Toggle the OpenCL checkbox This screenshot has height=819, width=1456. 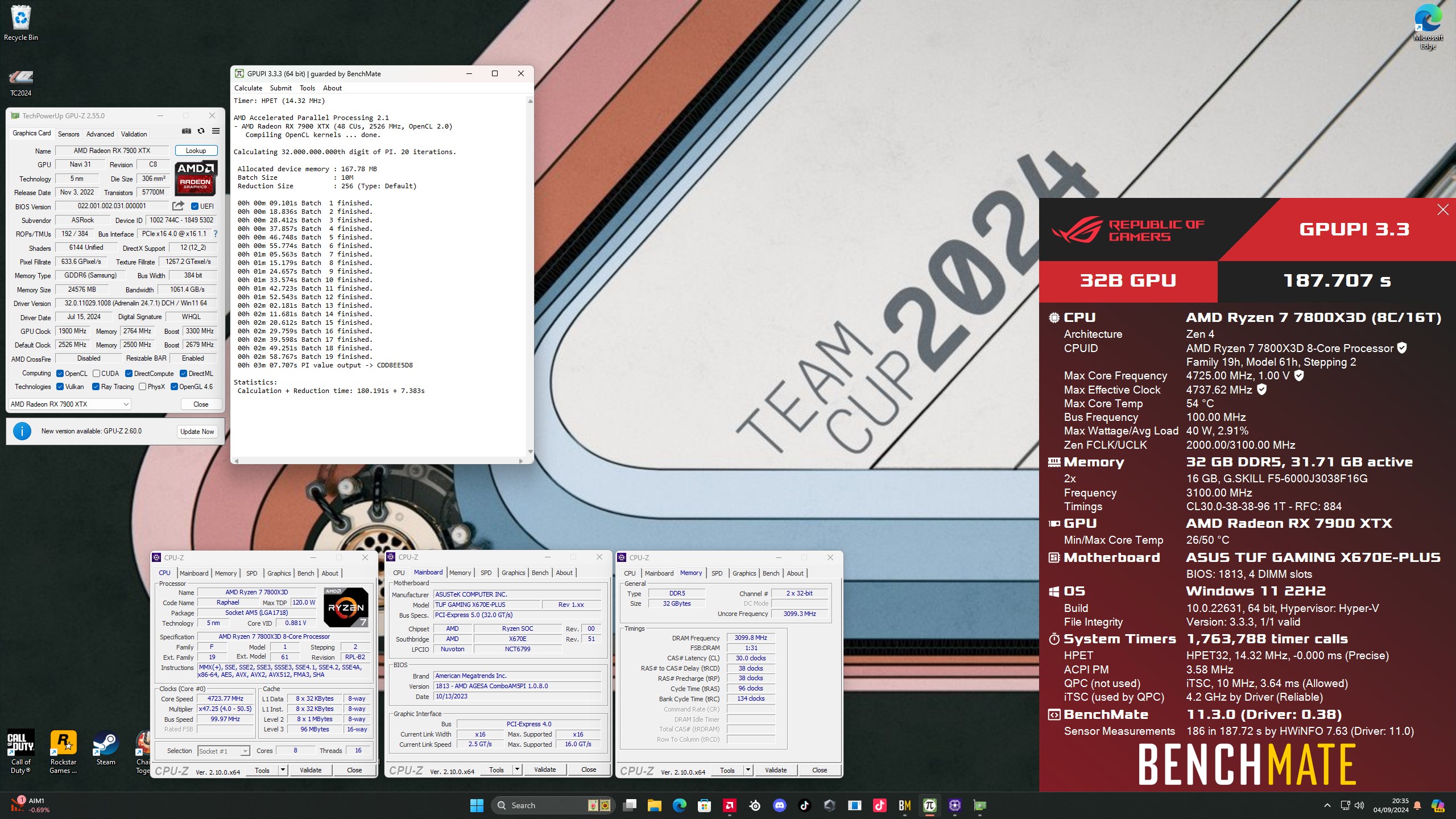point(60,374)
